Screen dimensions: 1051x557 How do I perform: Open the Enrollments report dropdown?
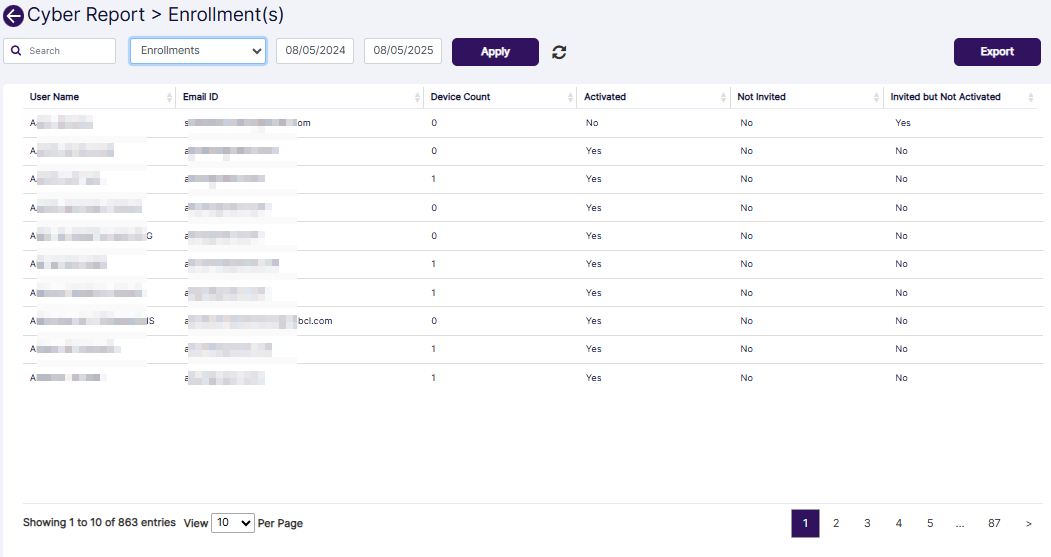[x=198, y=51]
